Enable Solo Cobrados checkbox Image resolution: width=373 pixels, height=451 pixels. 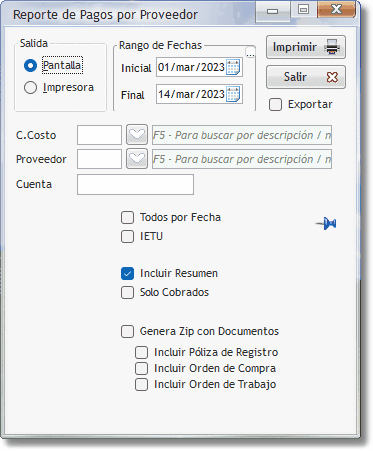pyautogui.click(x=127, y=292)
